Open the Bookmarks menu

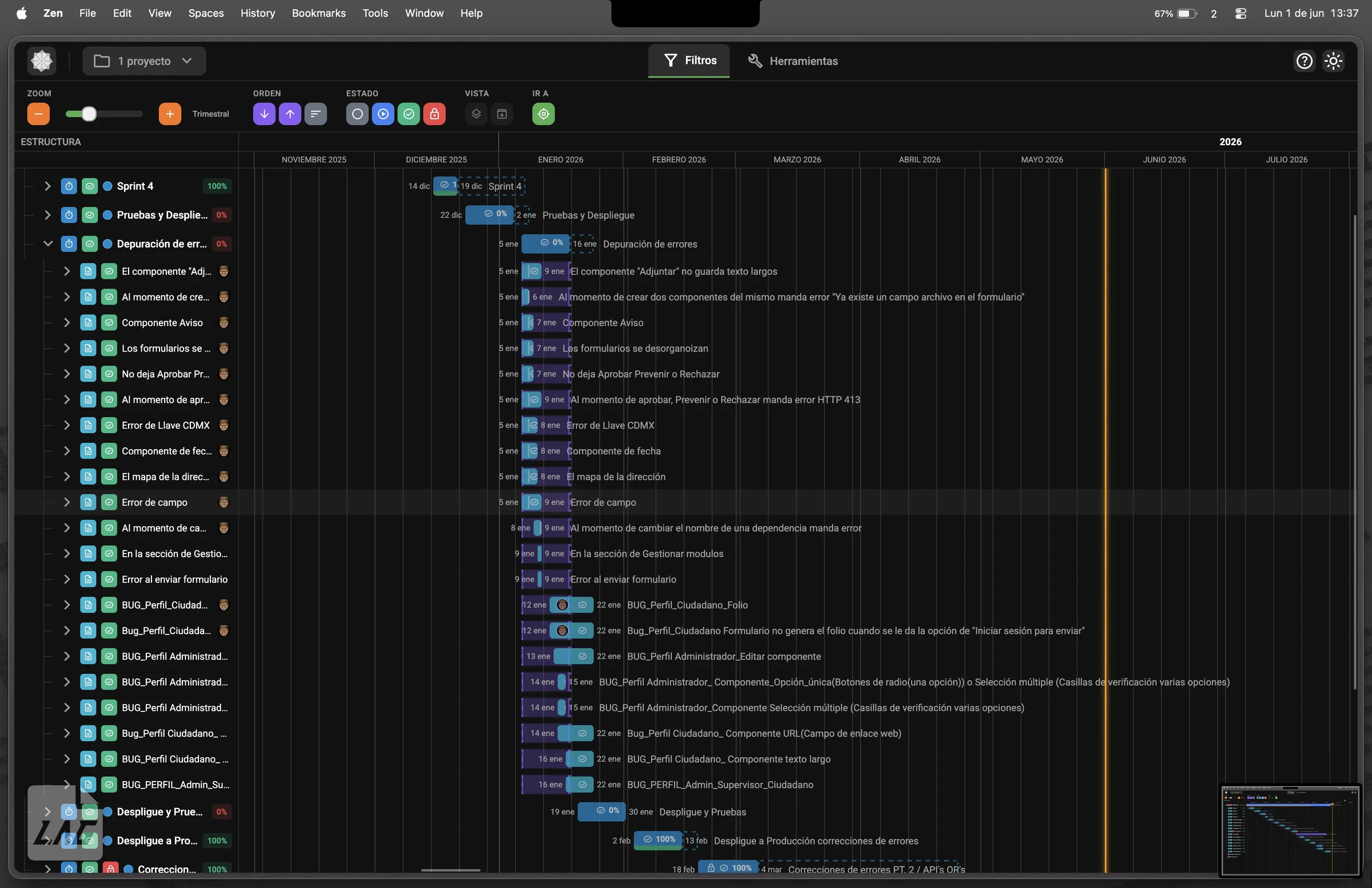pyautogui.click(x=318, y=13)
